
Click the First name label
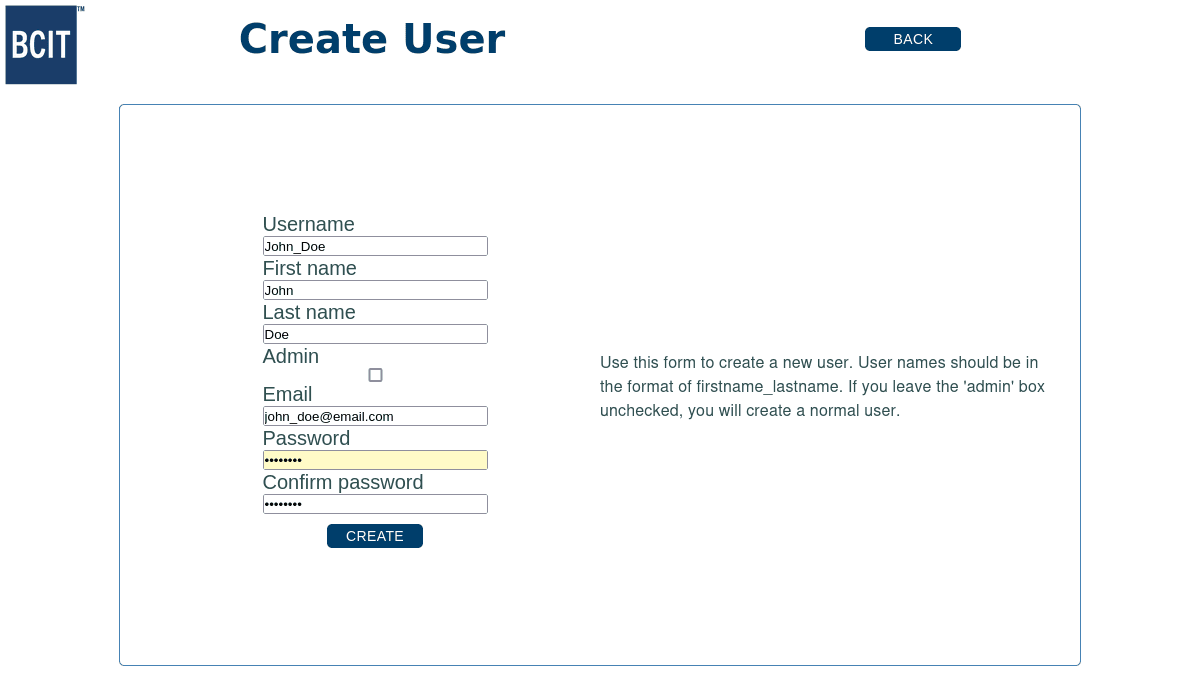coord(309,268)
